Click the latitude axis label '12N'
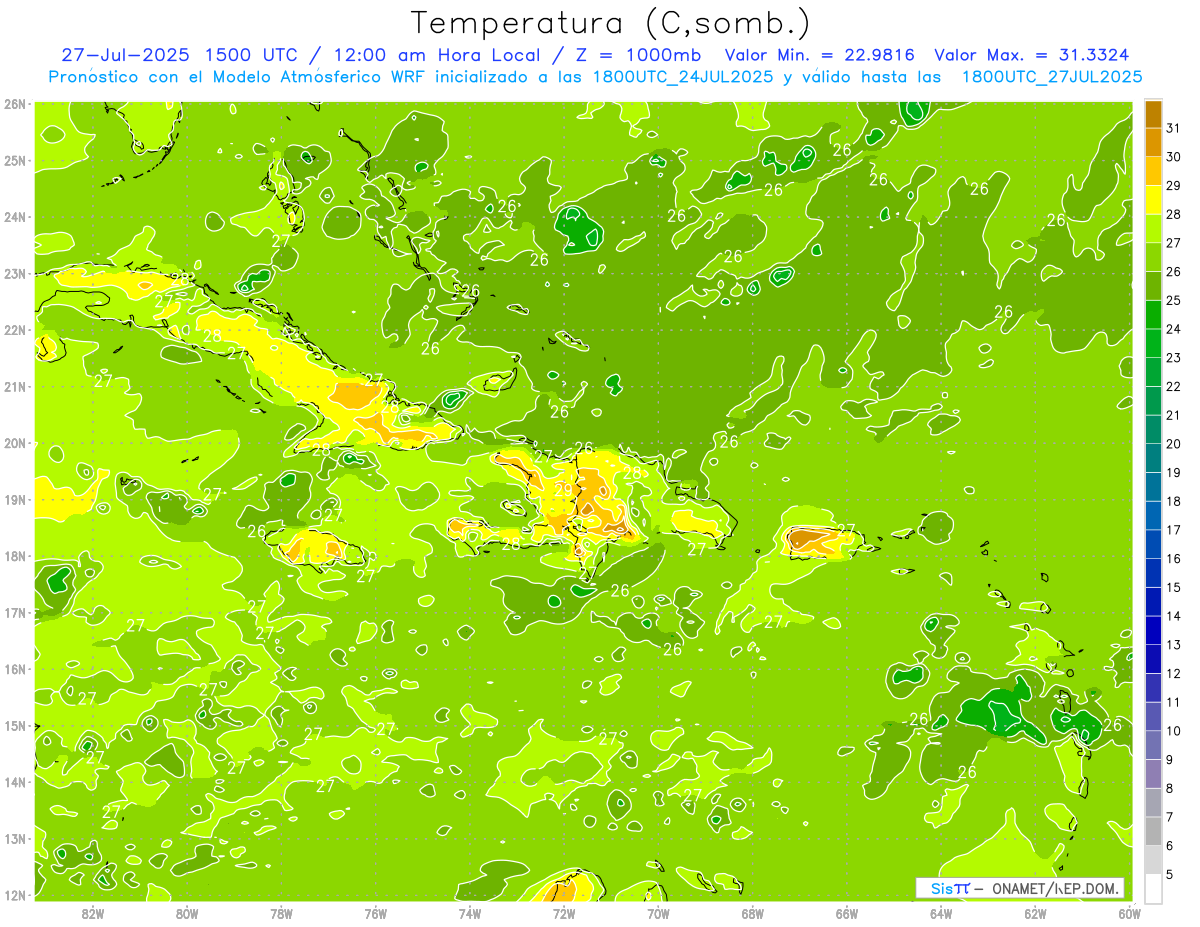 coord(15,895)
